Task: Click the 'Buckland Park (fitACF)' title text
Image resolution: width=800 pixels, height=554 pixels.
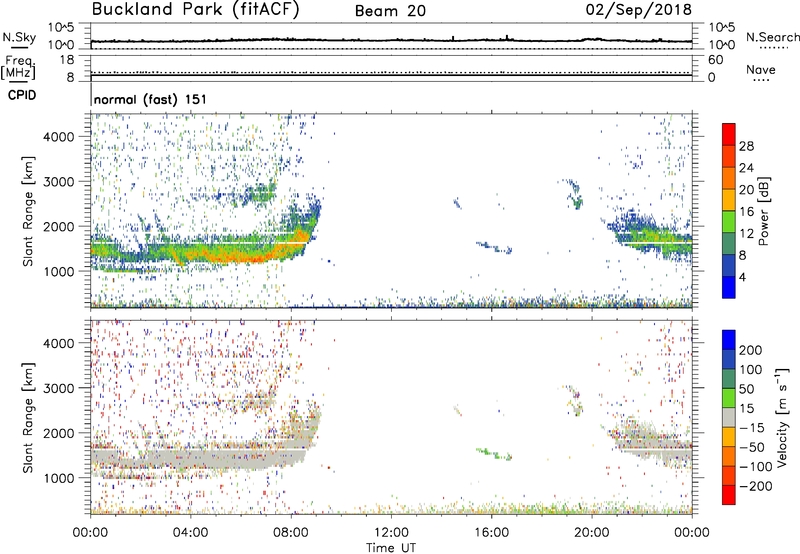Action: [x=195, y=10]
